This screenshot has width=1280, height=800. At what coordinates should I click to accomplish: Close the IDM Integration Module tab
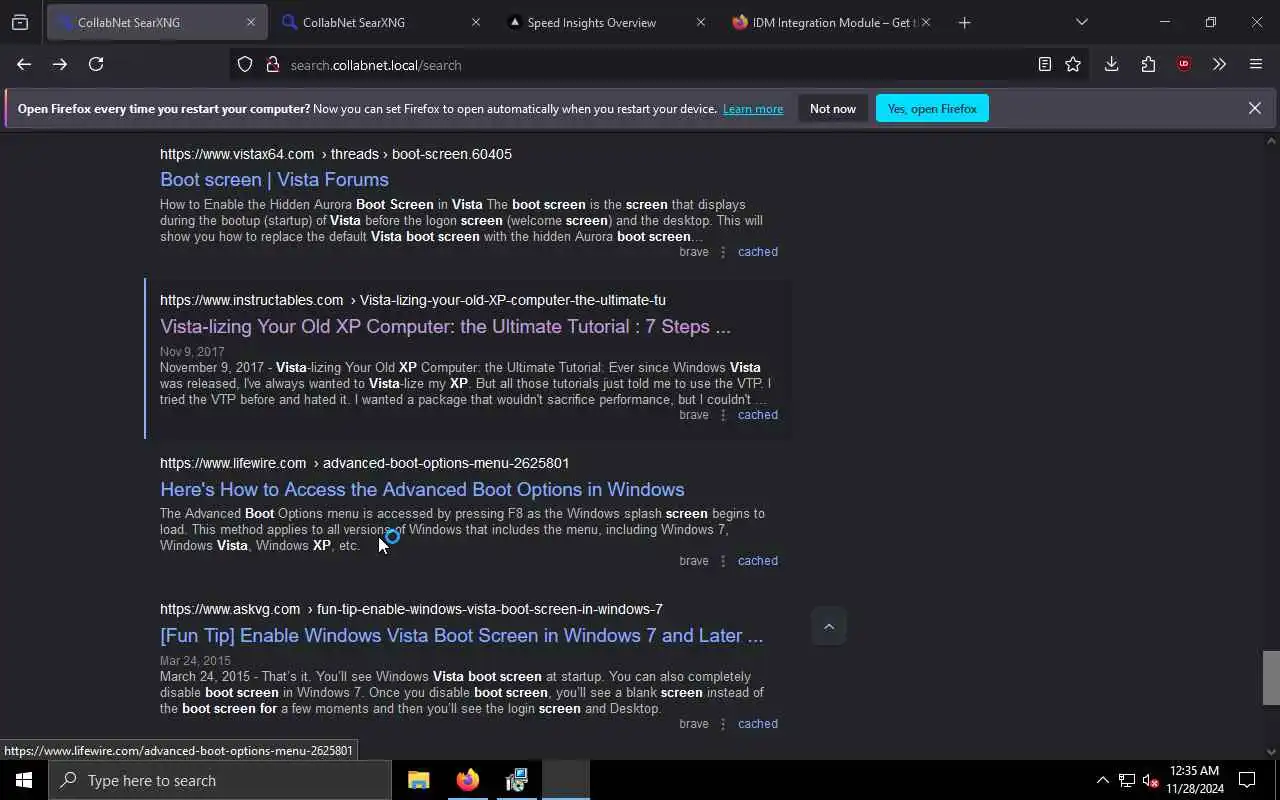coord(925,22)
